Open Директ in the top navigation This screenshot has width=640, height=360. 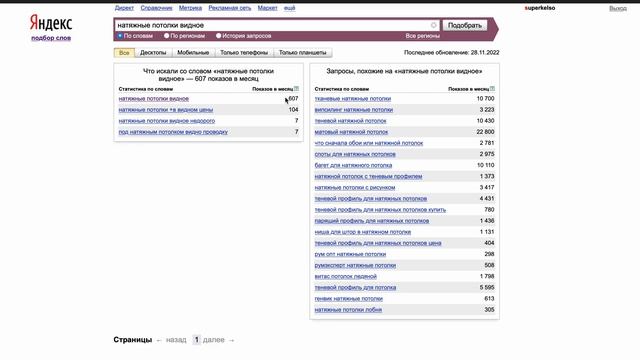pos(124,8)
